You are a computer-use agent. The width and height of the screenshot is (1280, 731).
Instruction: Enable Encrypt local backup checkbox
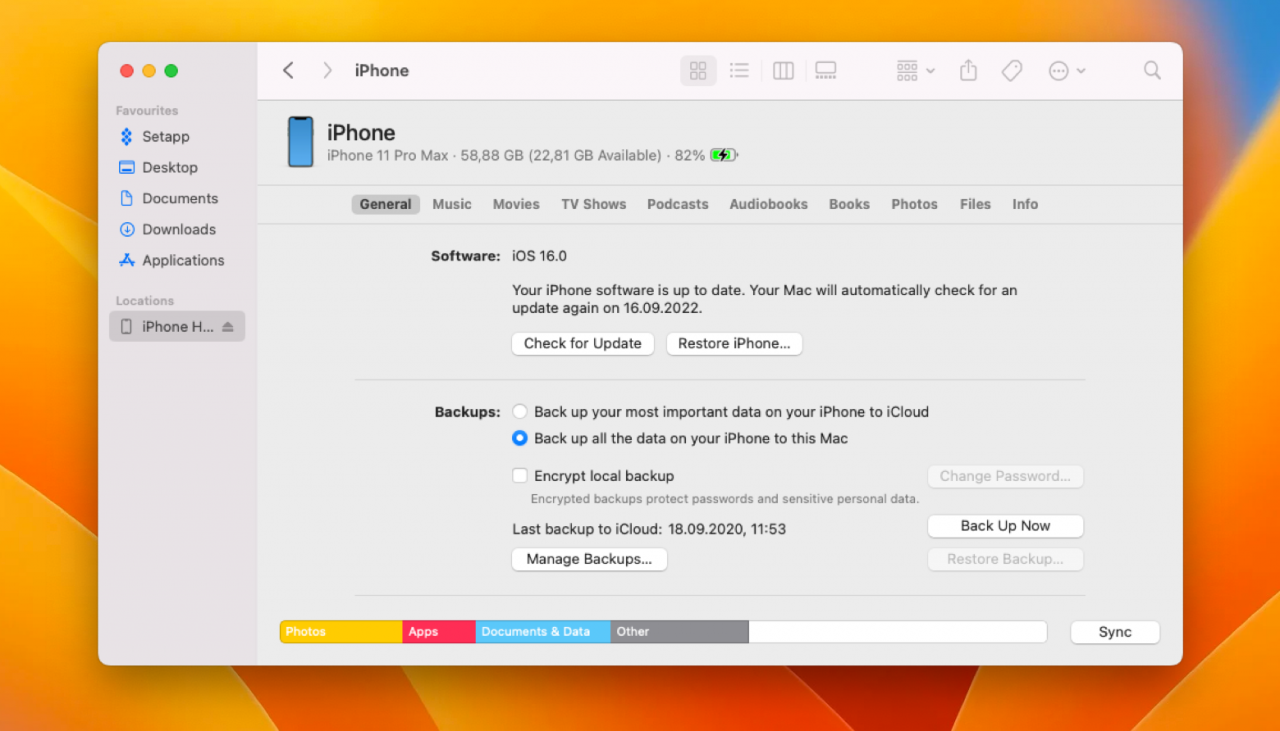520,476
